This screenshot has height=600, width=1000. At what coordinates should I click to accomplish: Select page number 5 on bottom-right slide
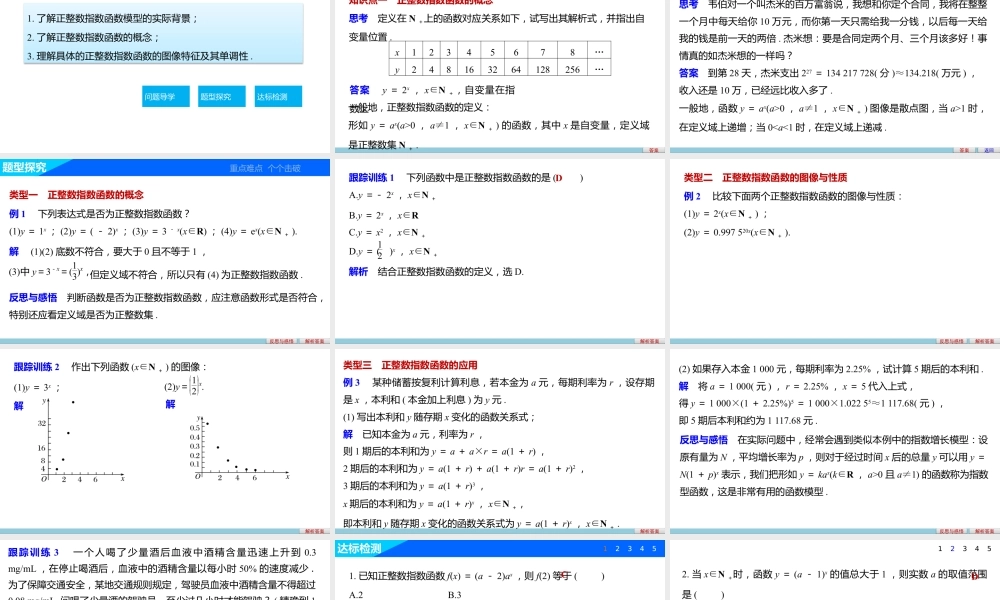986,548
